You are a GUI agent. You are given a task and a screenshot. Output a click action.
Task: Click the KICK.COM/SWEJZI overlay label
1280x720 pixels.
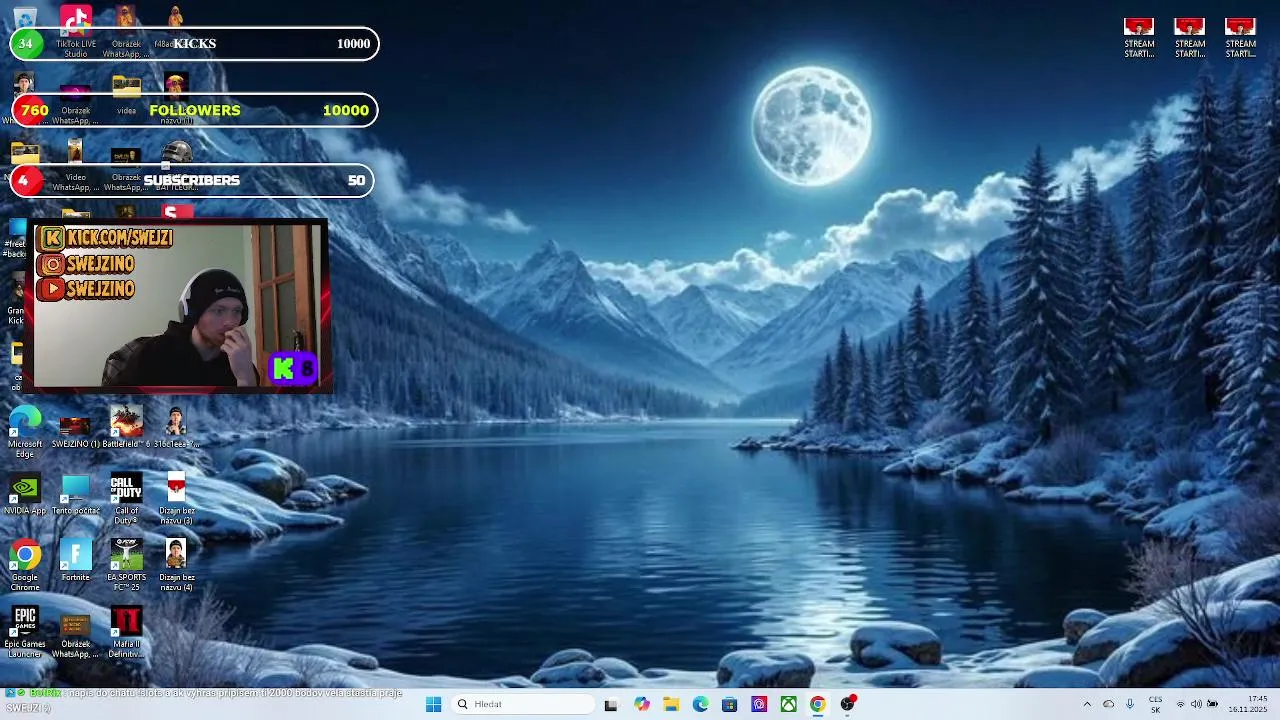pyautogui.click(x=105, y=238)
